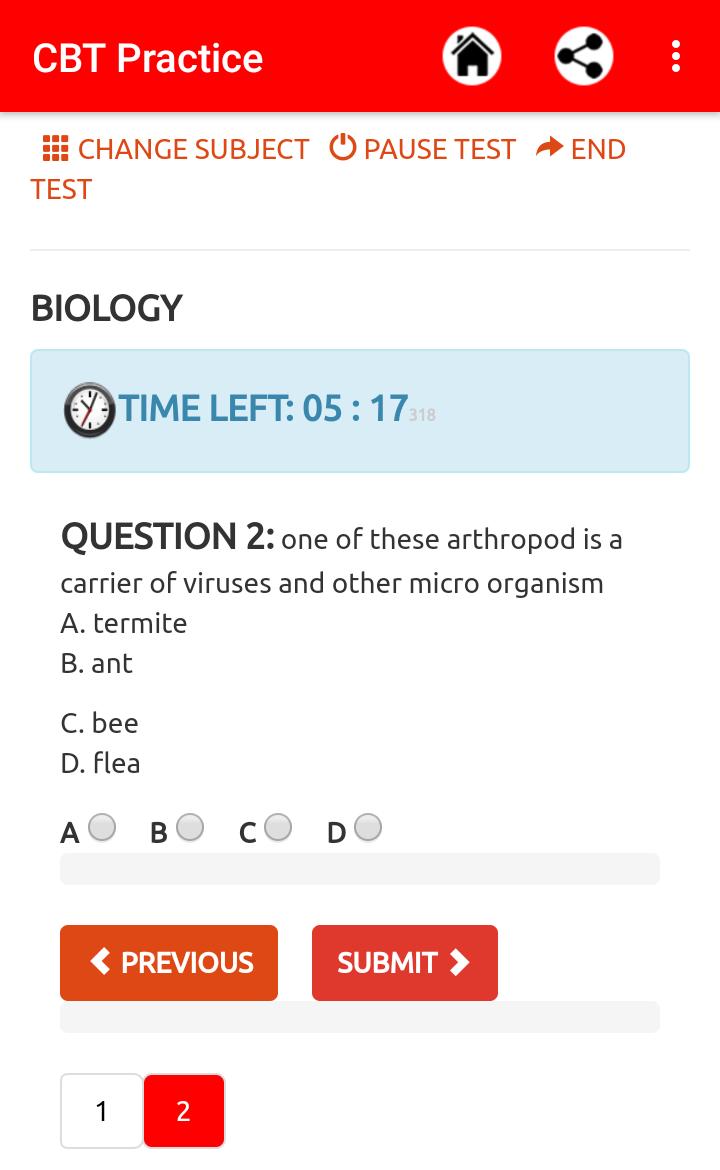Tap the clock icon near Time Left
The image size is (720, 1170).
[x=89, y=410]
